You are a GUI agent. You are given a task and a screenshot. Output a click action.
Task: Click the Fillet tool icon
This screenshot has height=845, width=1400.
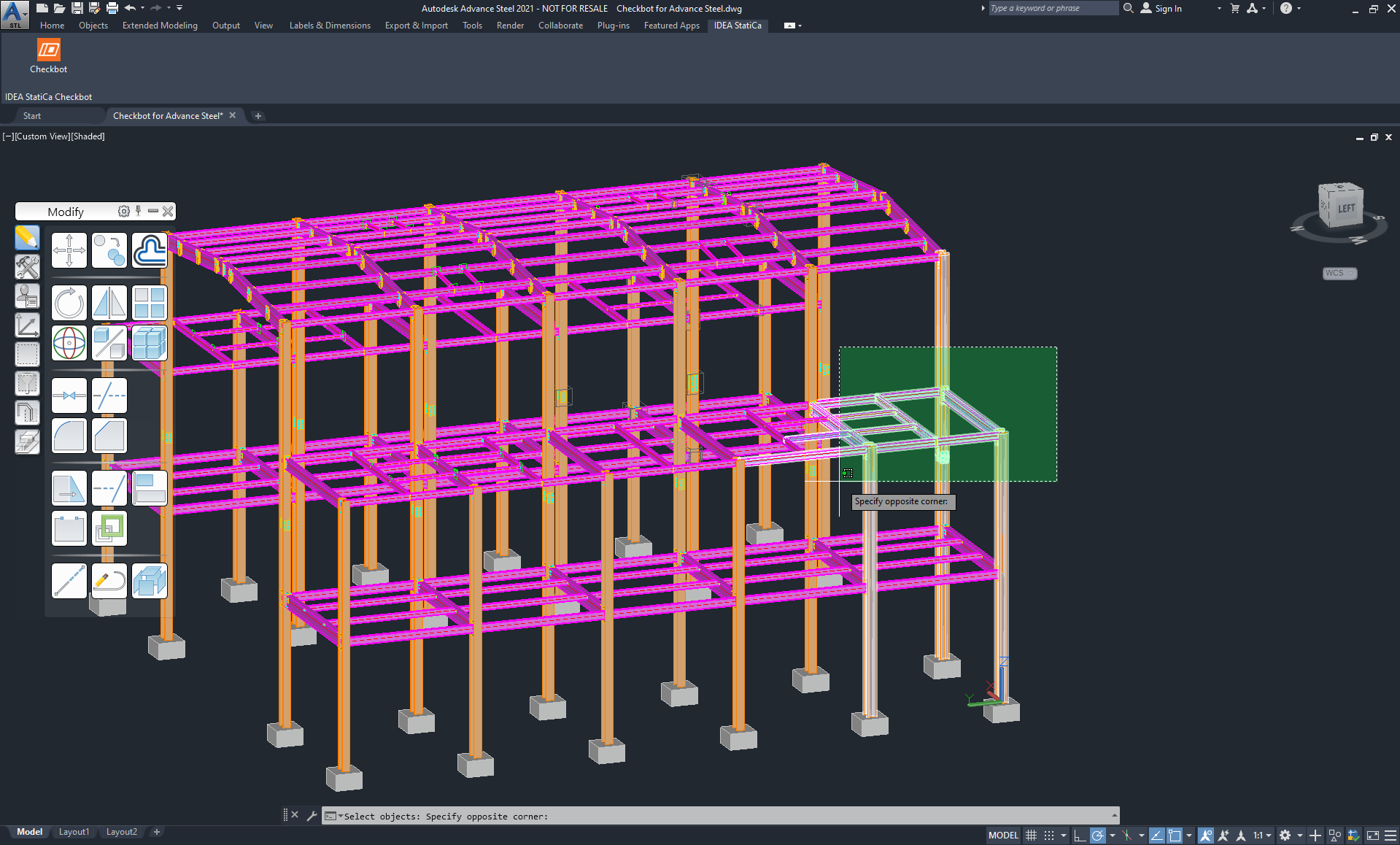coord(69,436)
